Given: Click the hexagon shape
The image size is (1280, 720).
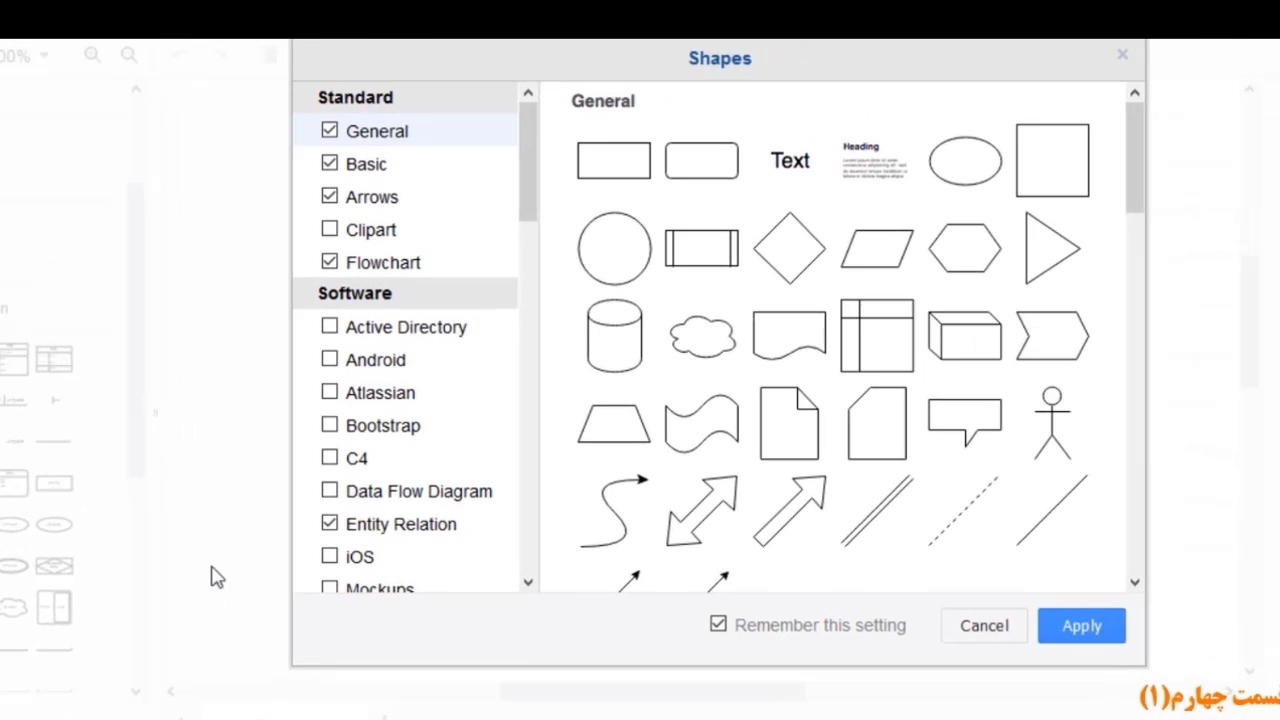Looking at the screenshot, I should click(x=965, y=248).
